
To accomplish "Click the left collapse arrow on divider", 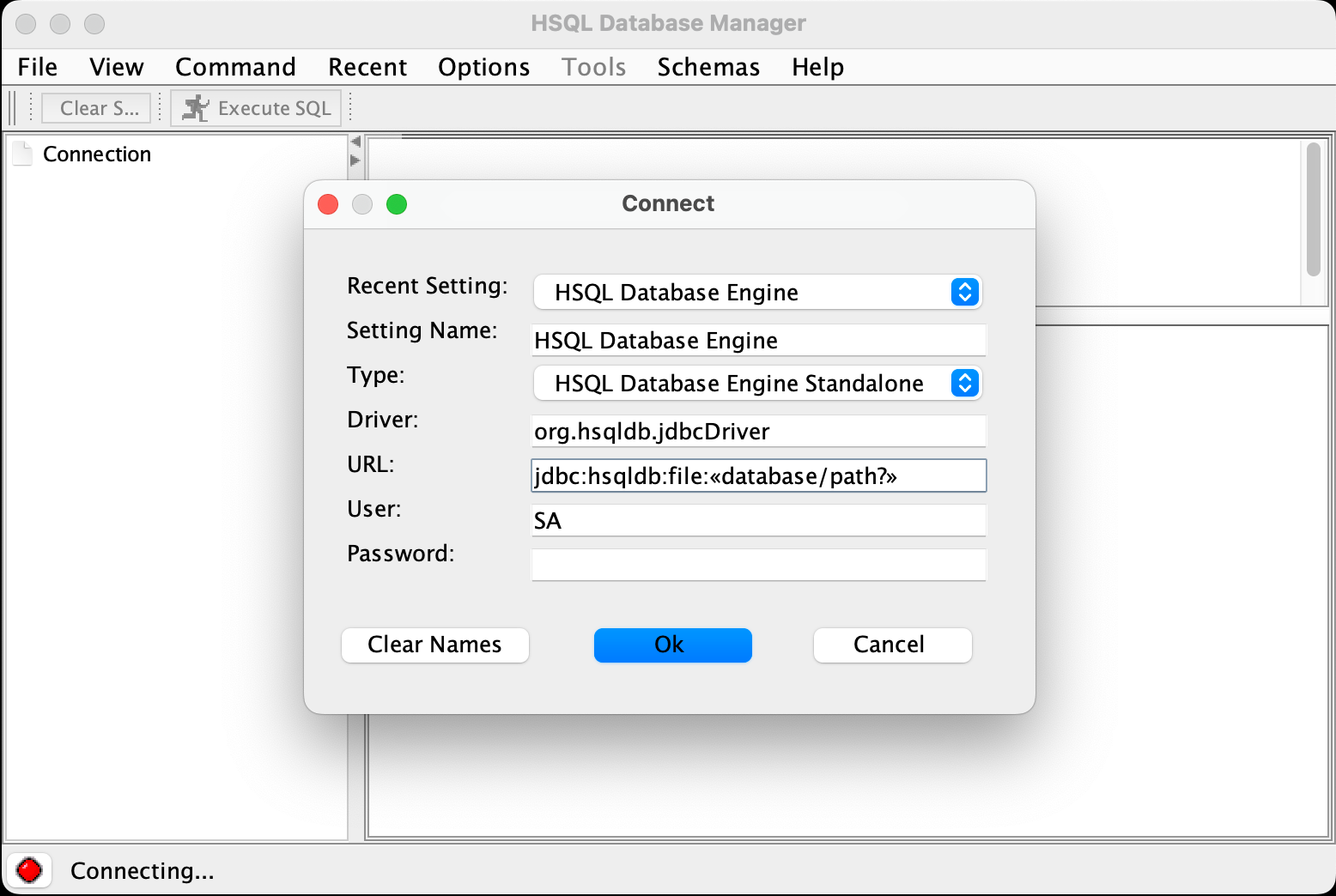I will (355, 142).
